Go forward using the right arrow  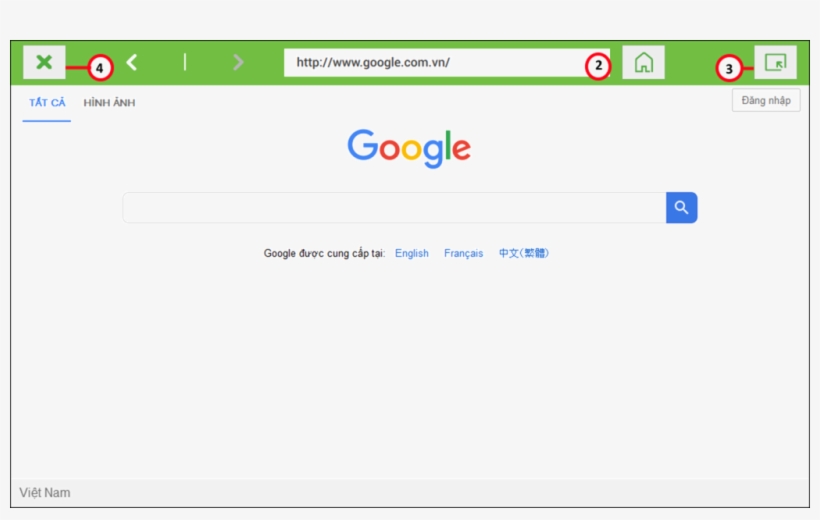238,62
